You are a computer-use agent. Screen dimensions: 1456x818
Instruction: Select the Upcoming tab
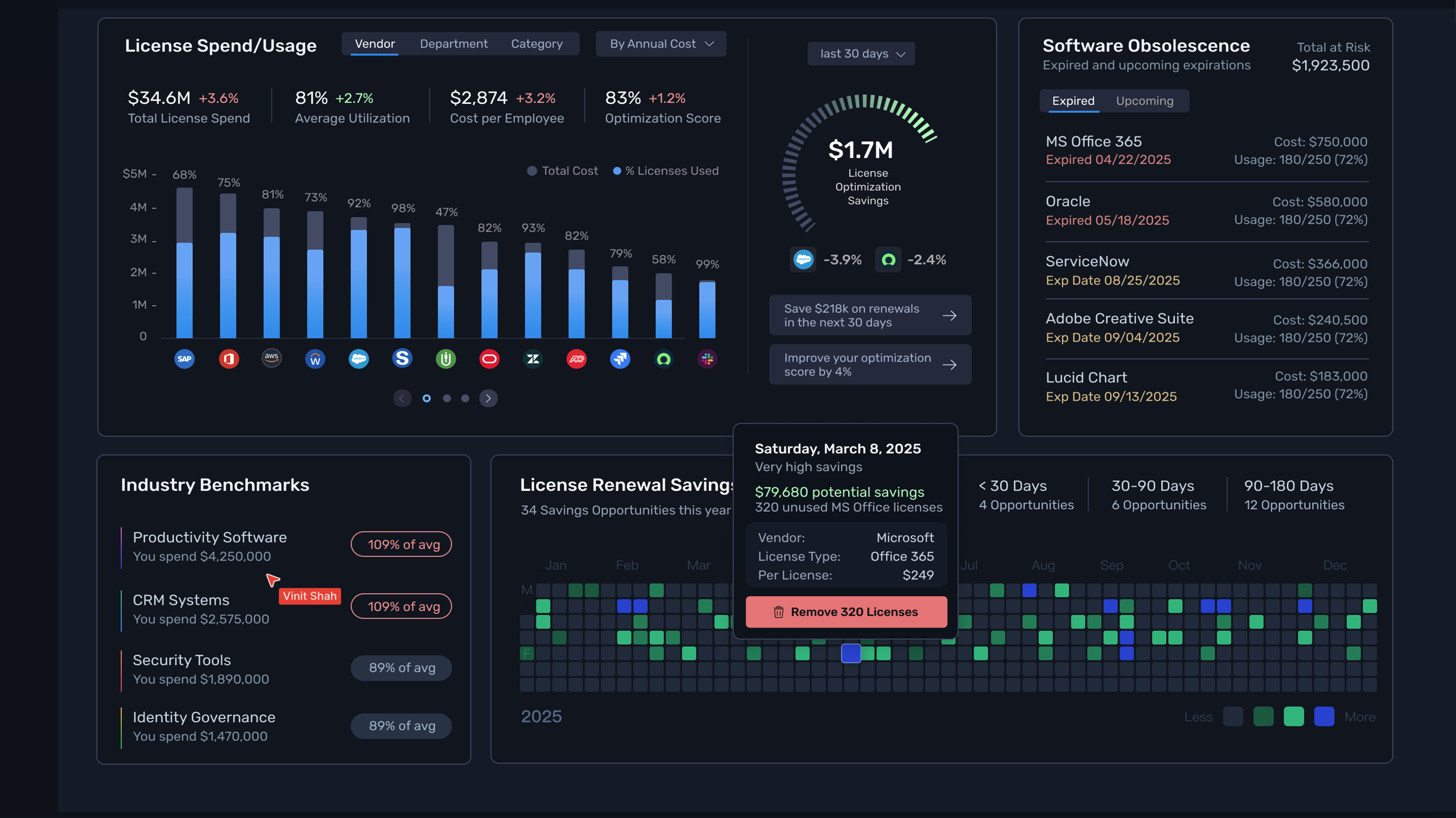pyautogui.click(x=1145, y=101)
